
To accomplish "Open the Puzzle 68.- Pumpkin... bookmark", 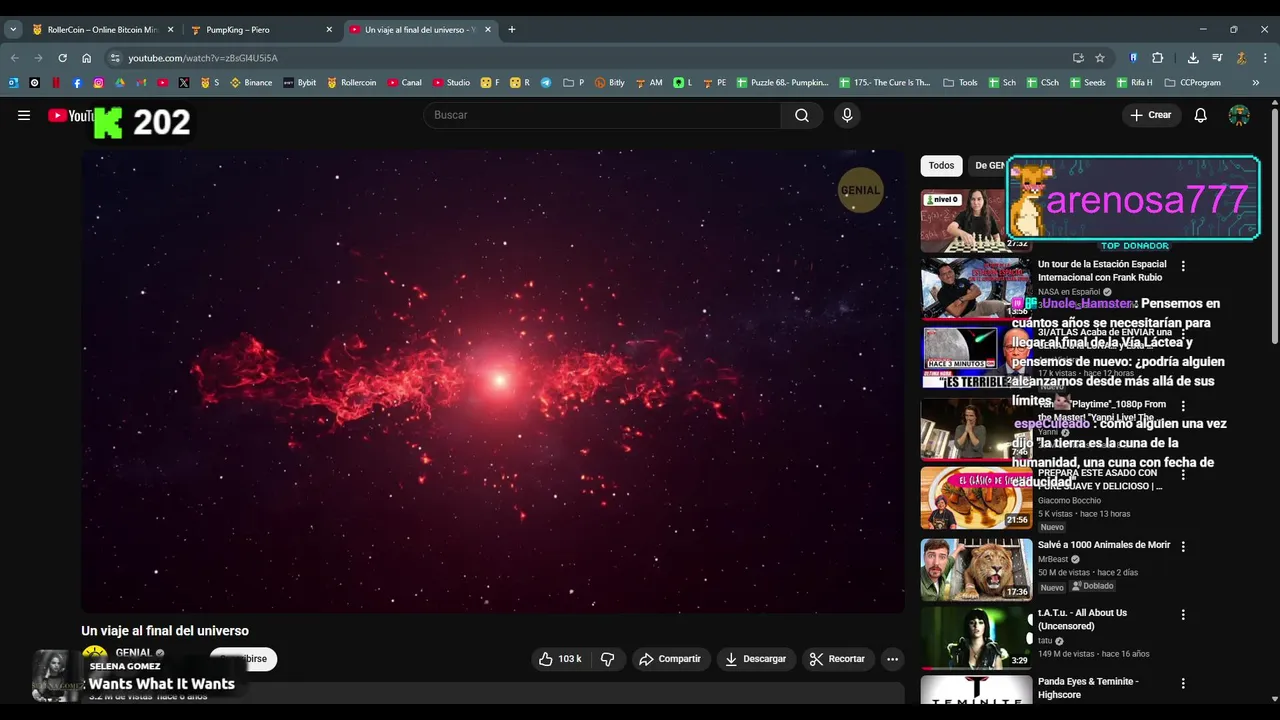I will pyautogui.click(x=783, y=83).
